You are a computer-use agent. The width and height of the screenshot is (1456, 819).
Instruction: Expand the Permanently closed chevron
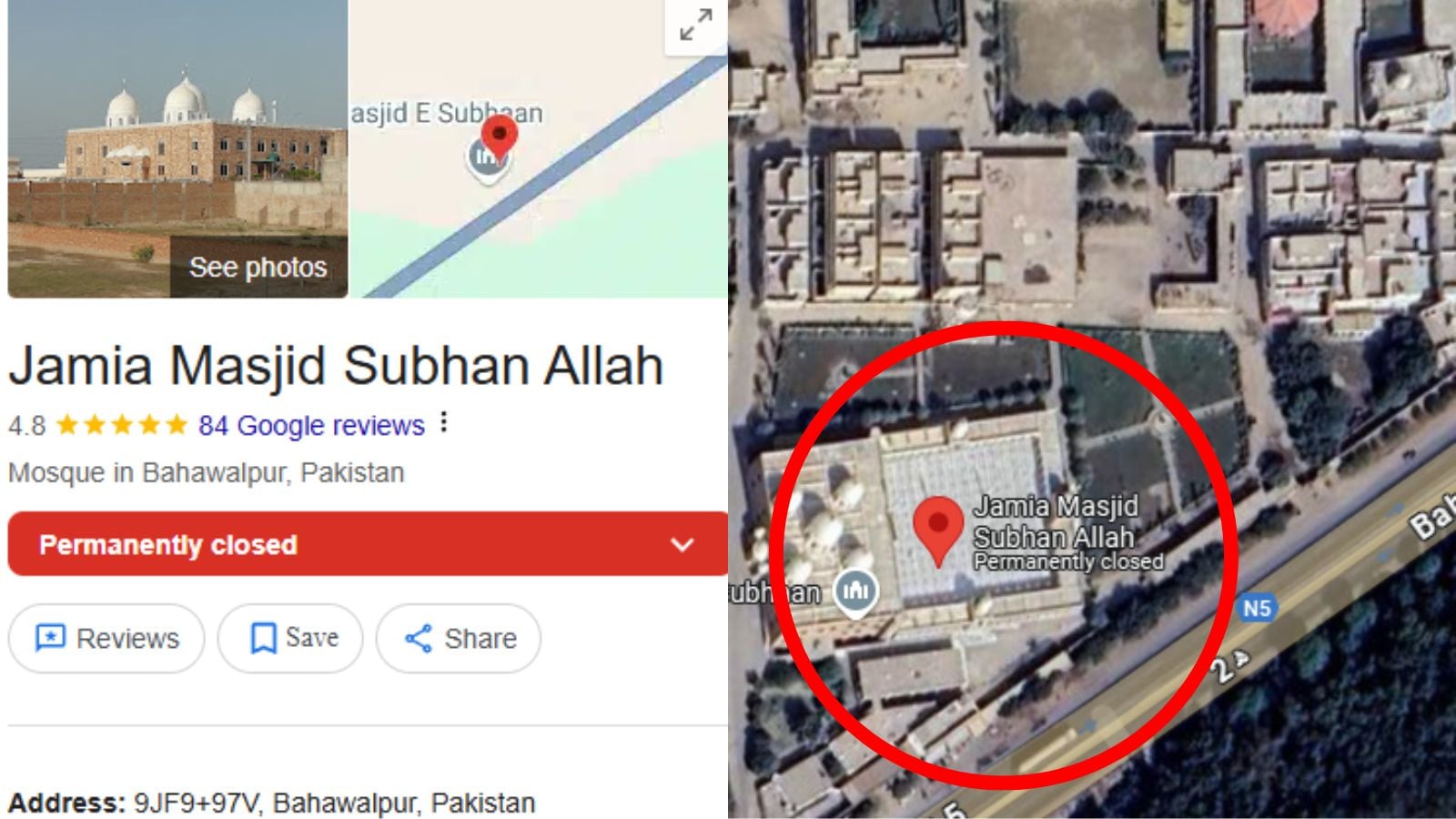pyautogui.click(x=682, y=545)
